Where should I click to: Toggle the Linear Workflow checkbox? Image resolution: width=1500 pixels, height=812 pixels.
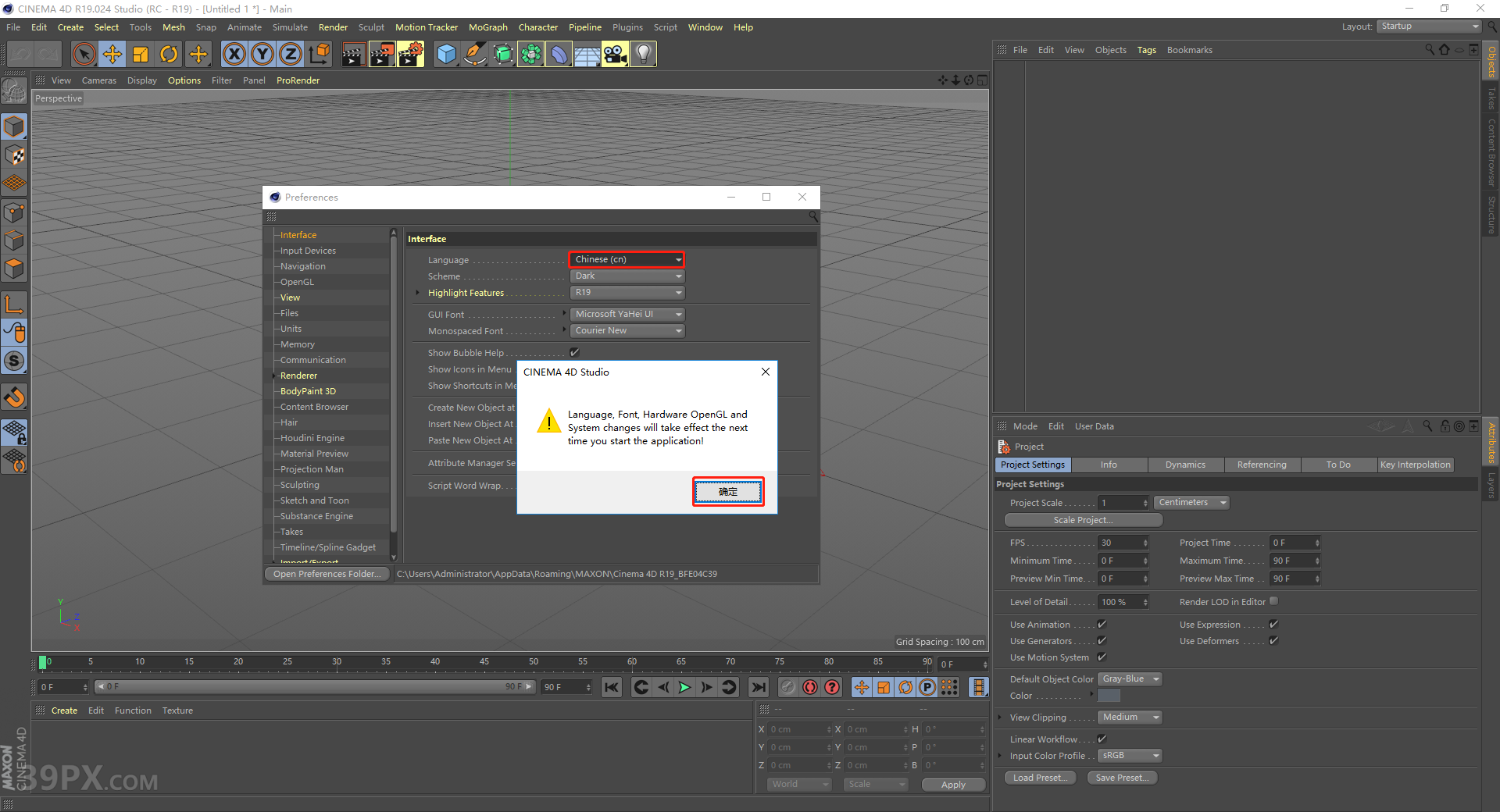coord(1101,739)
